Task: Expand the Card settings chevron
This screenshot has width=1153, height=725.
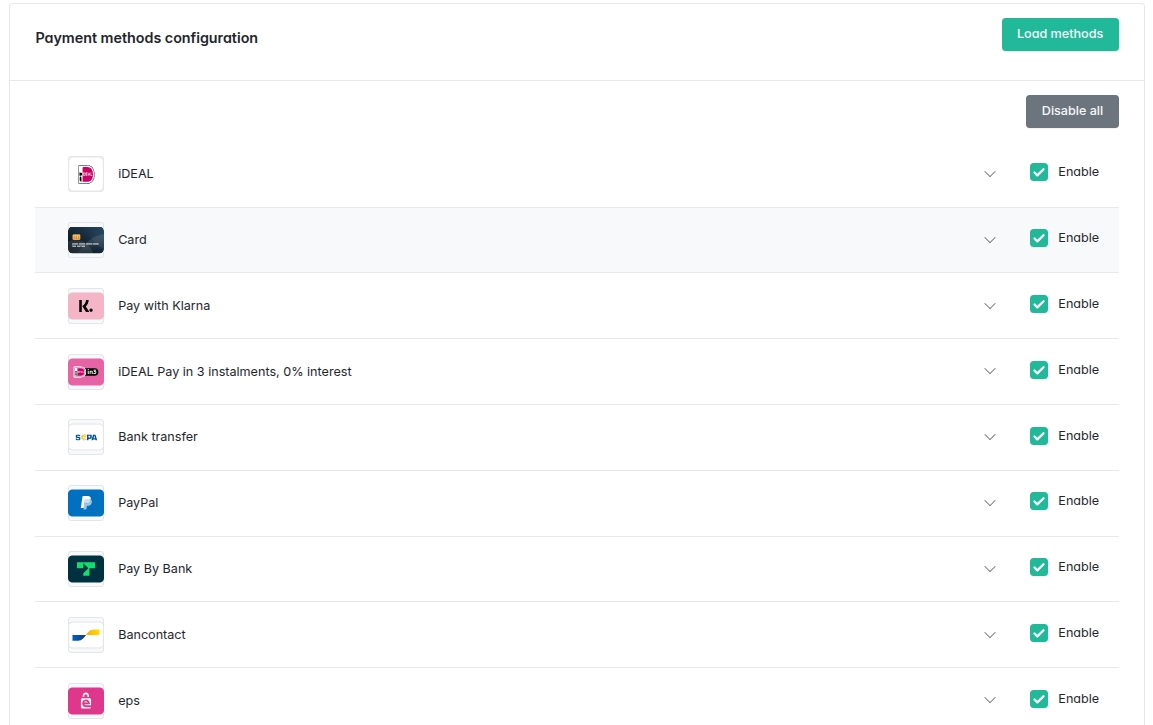Action: (990, 240)
